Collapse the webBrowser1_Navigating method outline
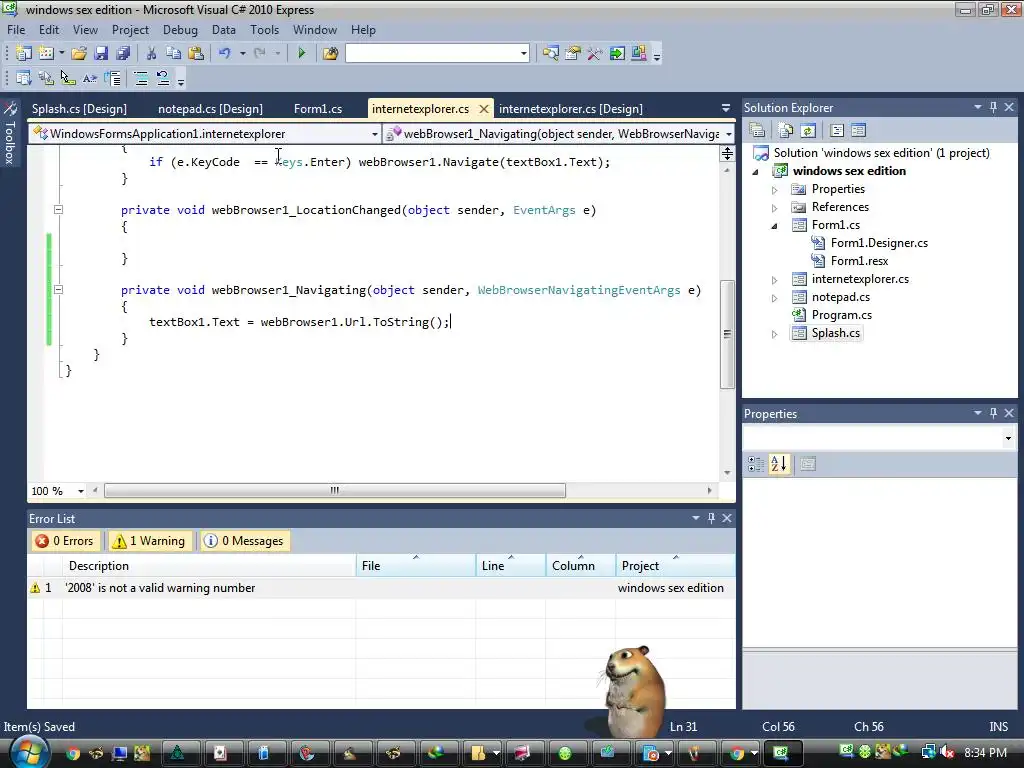 point(58,289)
